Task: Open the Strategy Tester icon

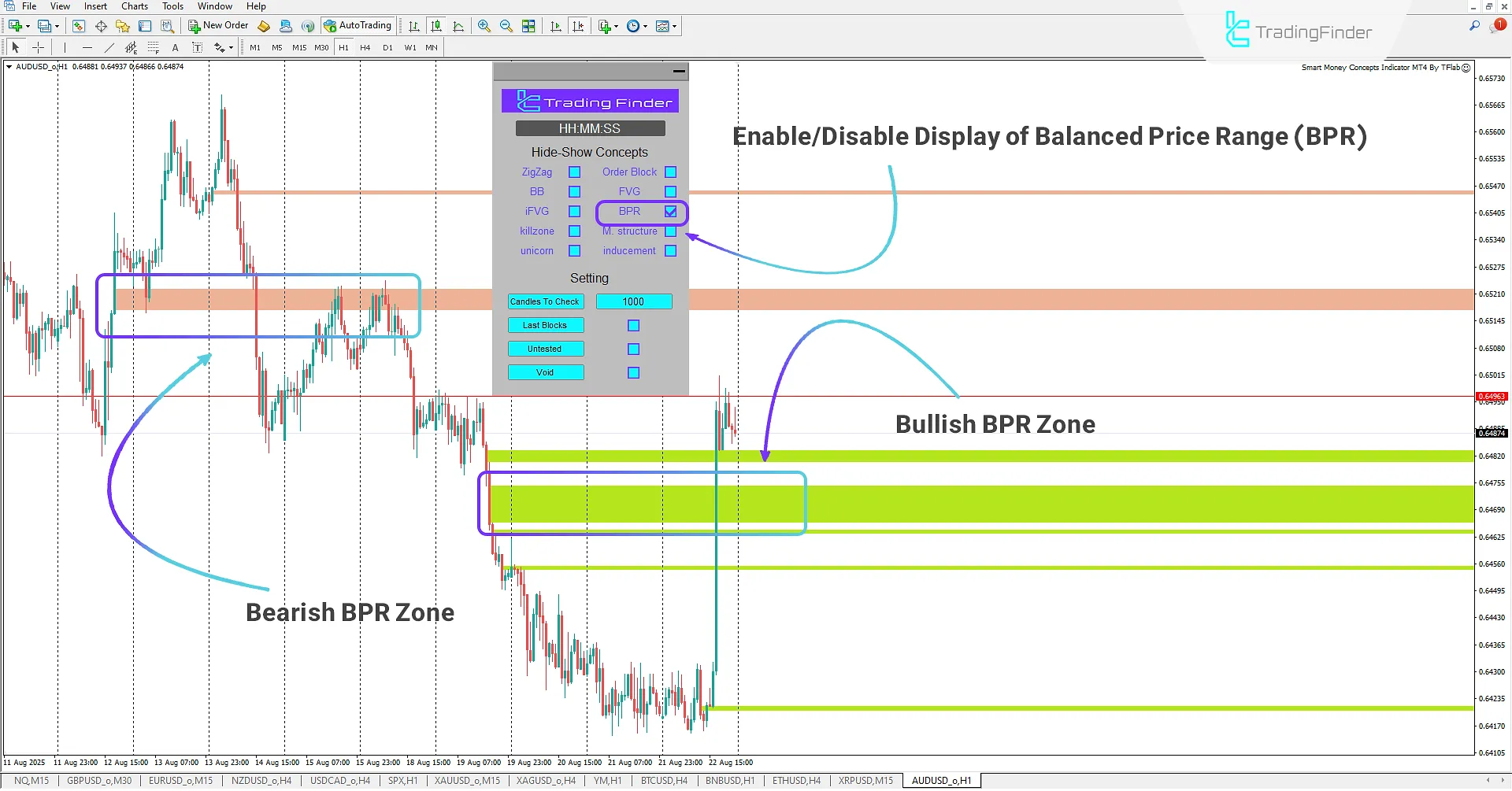Action: pos(168,25)
